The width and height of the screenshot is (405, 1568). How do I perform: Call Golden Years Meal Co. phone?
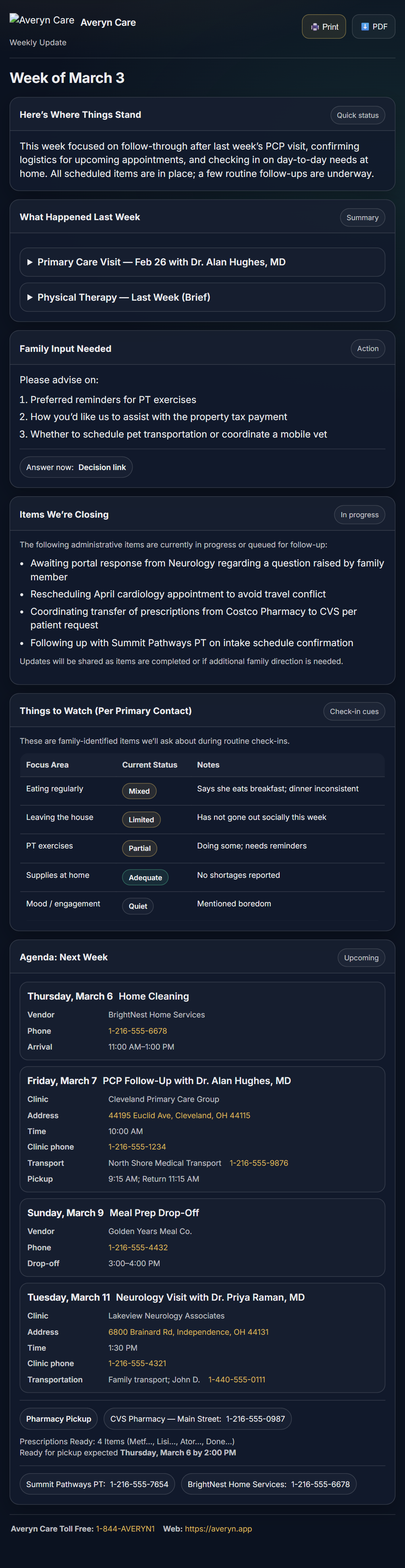(138, 1248)
